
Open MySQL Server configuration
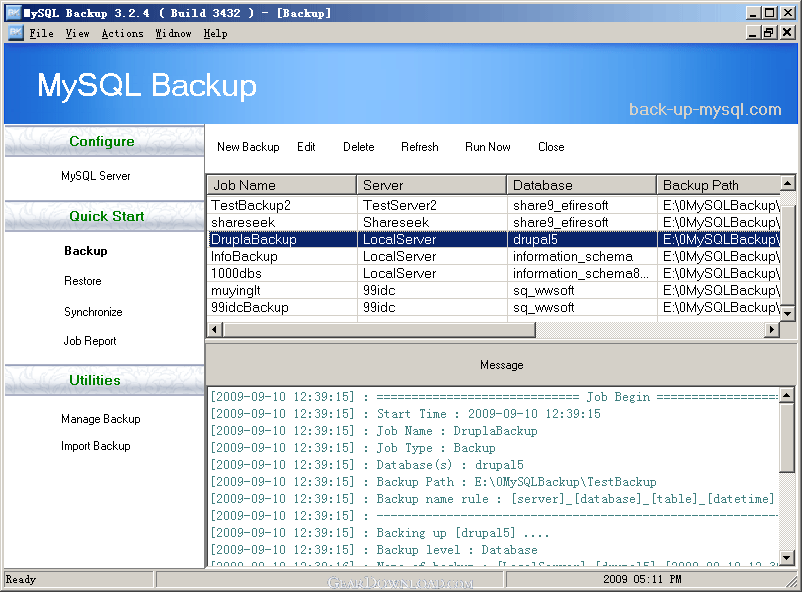point(96,176)
